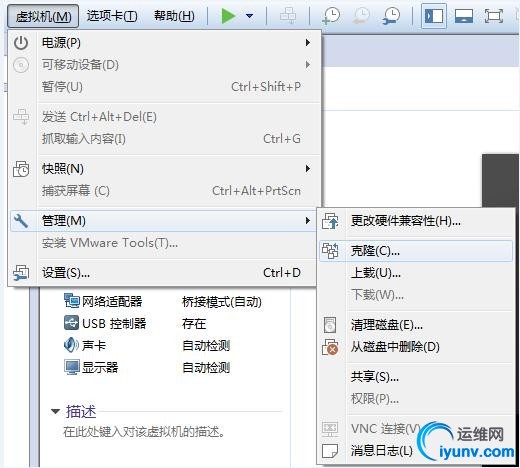Click the snapshot icon beside 快照(N)
Screen dimensions: 520x468
tap(21, 169)
